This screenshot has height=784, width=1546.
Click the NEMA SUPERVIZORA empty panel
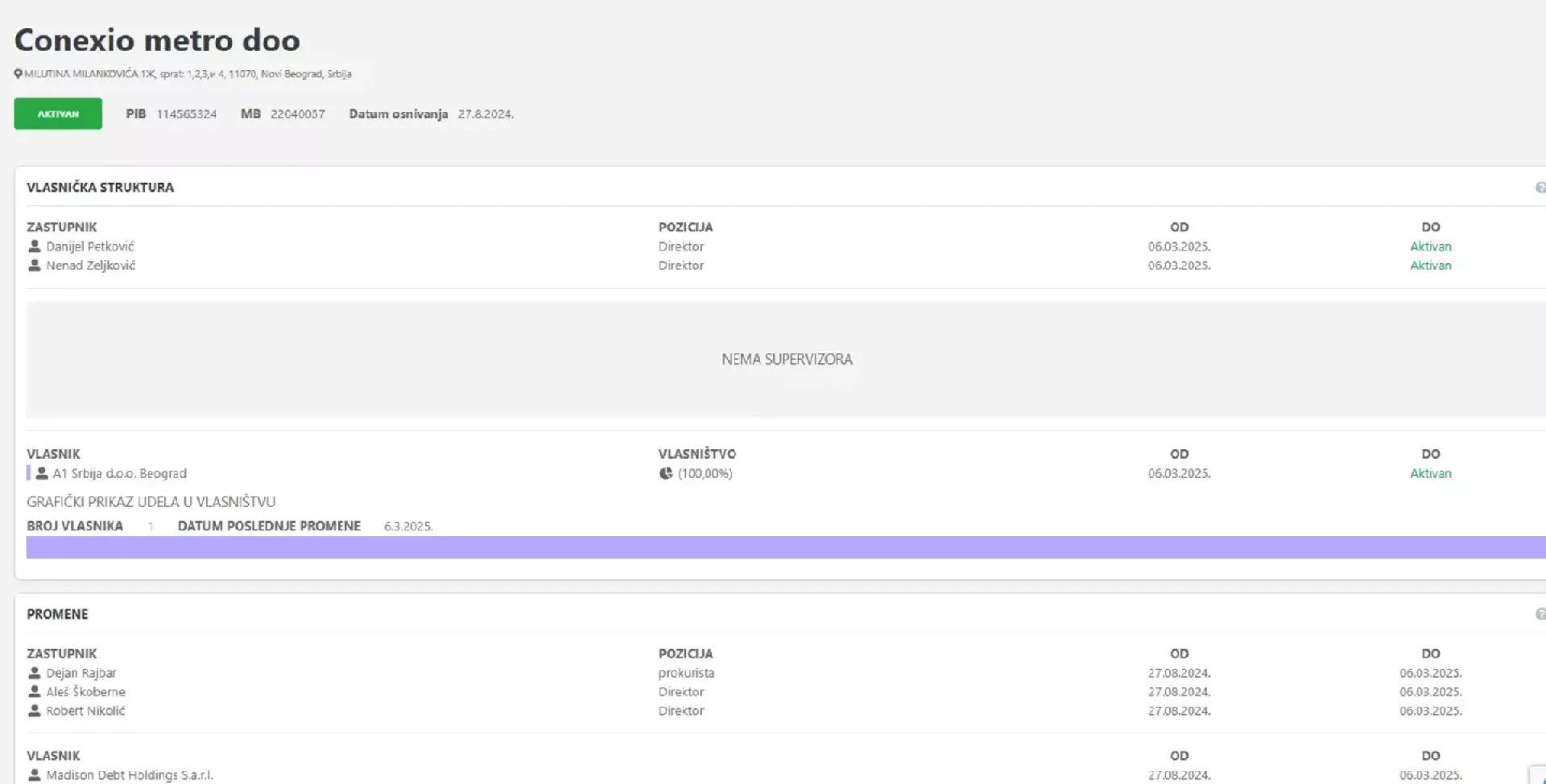786,360
